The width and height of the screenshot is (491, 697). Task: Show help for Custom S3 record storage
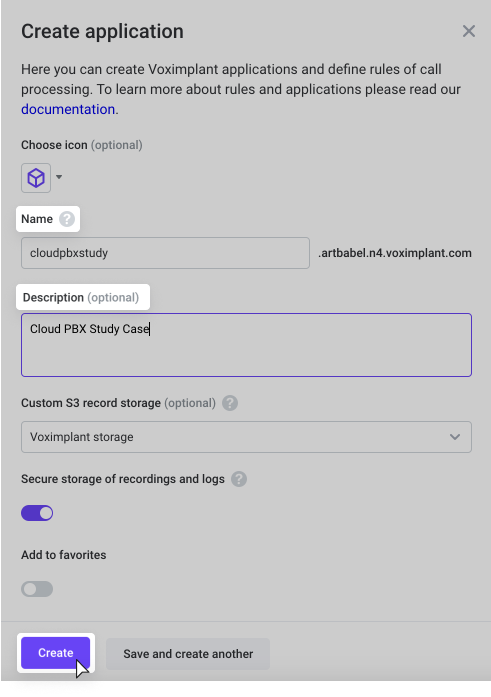click(230, 403)
